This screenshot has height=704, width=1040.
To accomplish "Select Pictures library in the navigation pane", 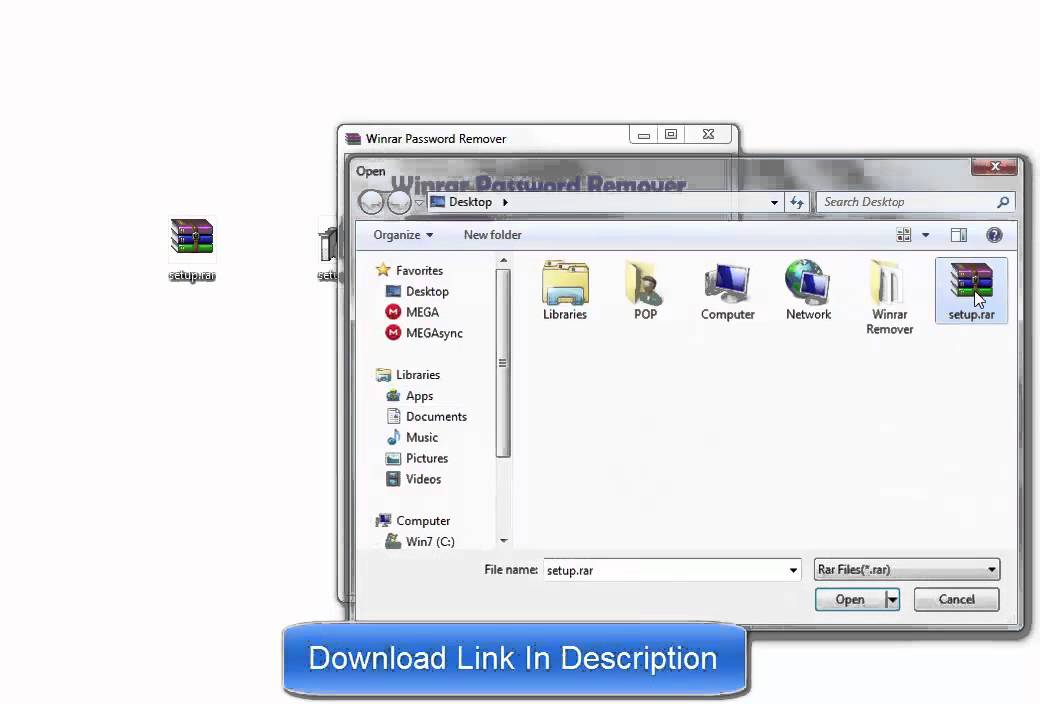I will [x=417, y=458].
